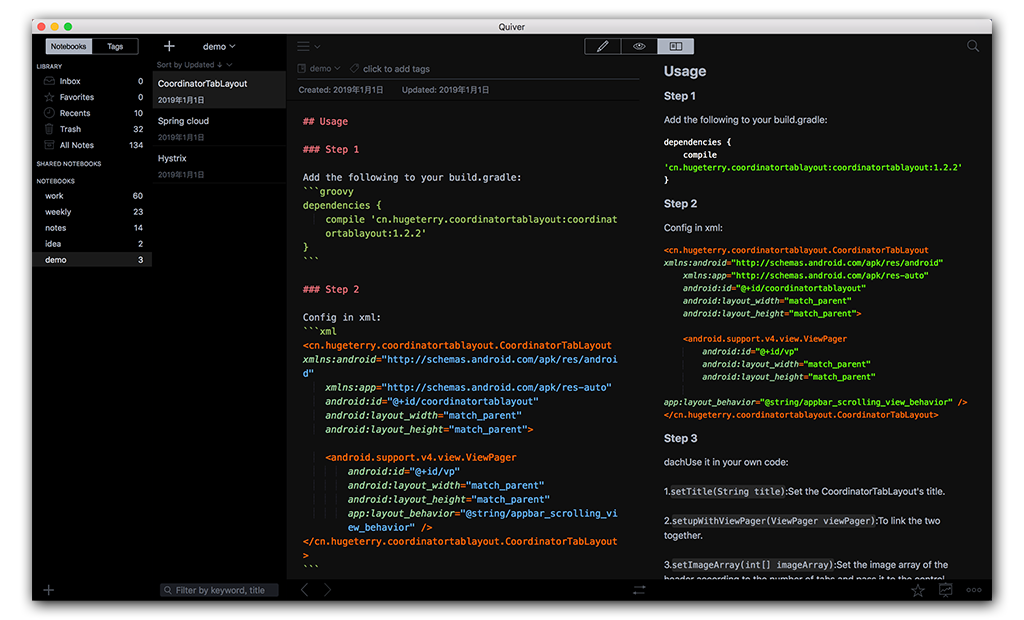The height and width of the screenshot is (620, 1024).
Task: Open the note menu list icon
Action: point(308,46)
